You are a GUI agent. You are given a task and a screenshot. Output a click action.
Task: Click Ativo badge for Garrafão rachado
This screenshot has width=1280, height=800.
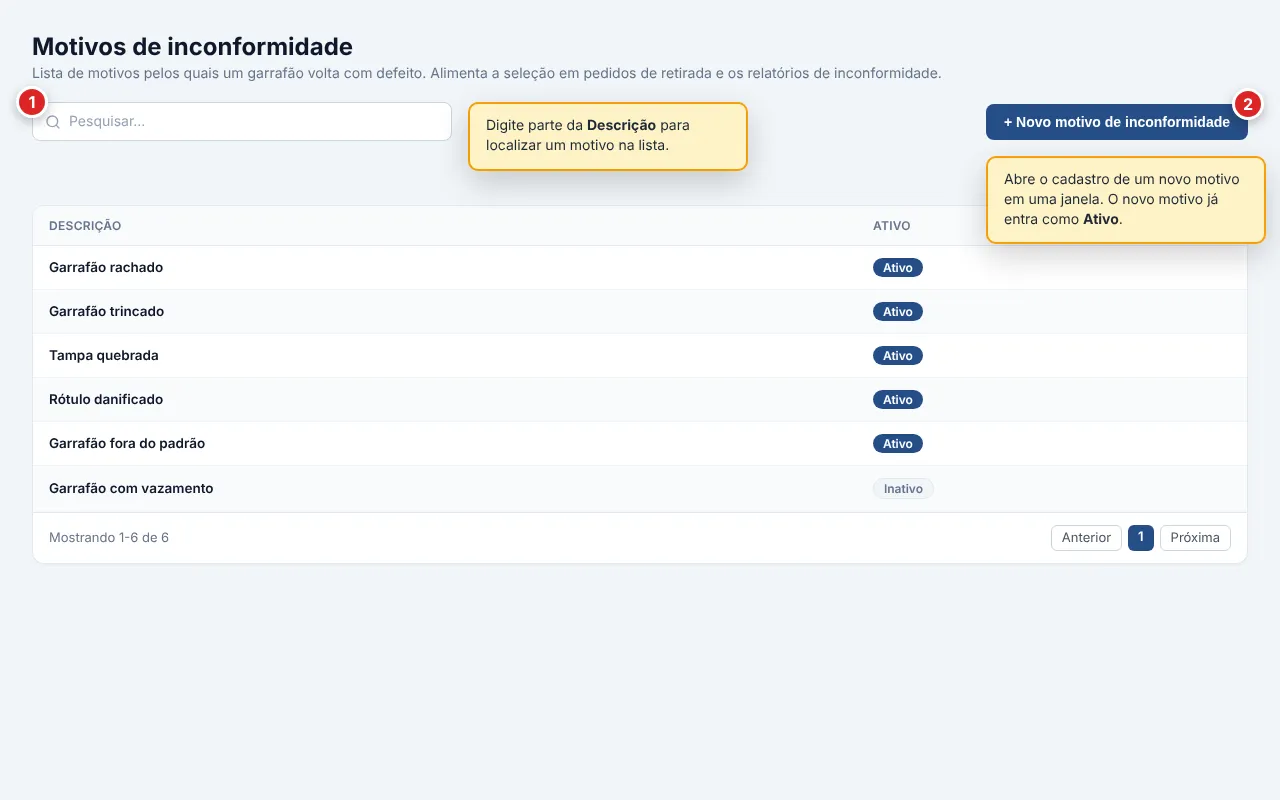(898, 268)
